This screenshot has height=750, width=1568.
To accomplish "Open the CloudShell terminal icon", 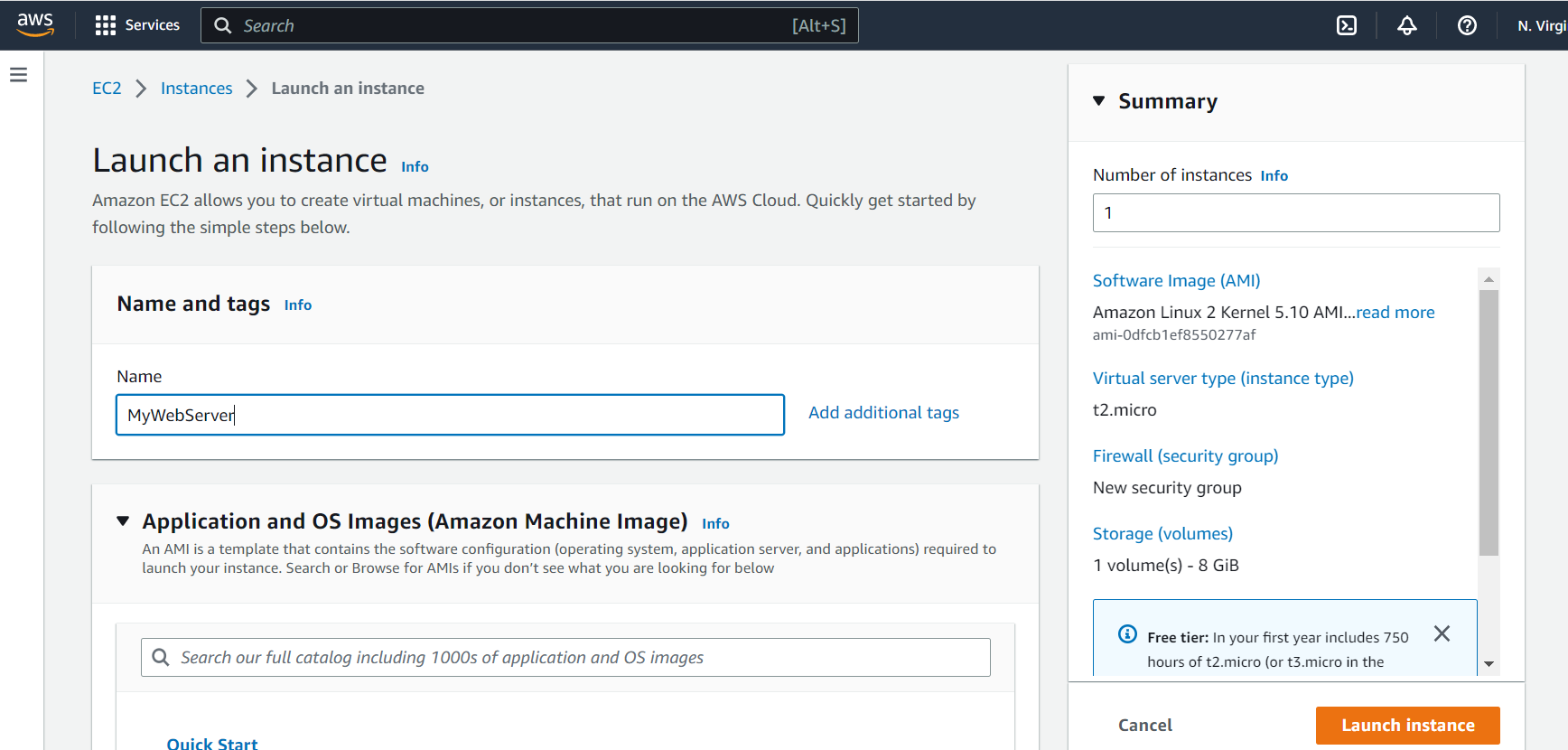I will (x=1347, y=25).
